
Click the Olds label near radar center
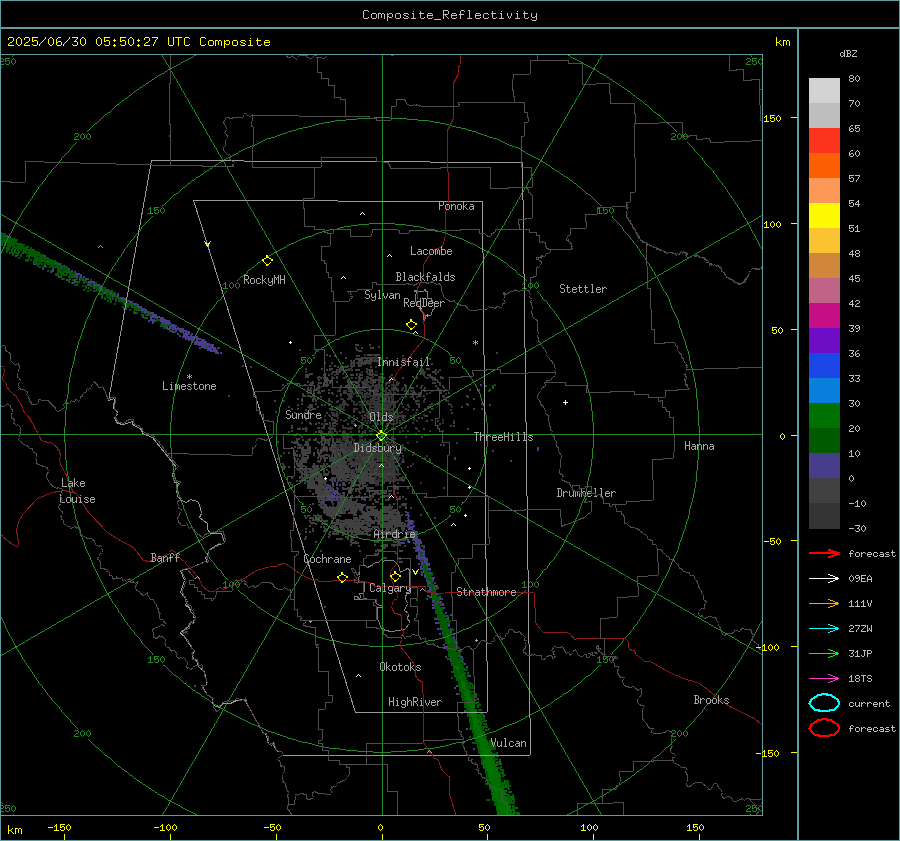click(381, 417)
